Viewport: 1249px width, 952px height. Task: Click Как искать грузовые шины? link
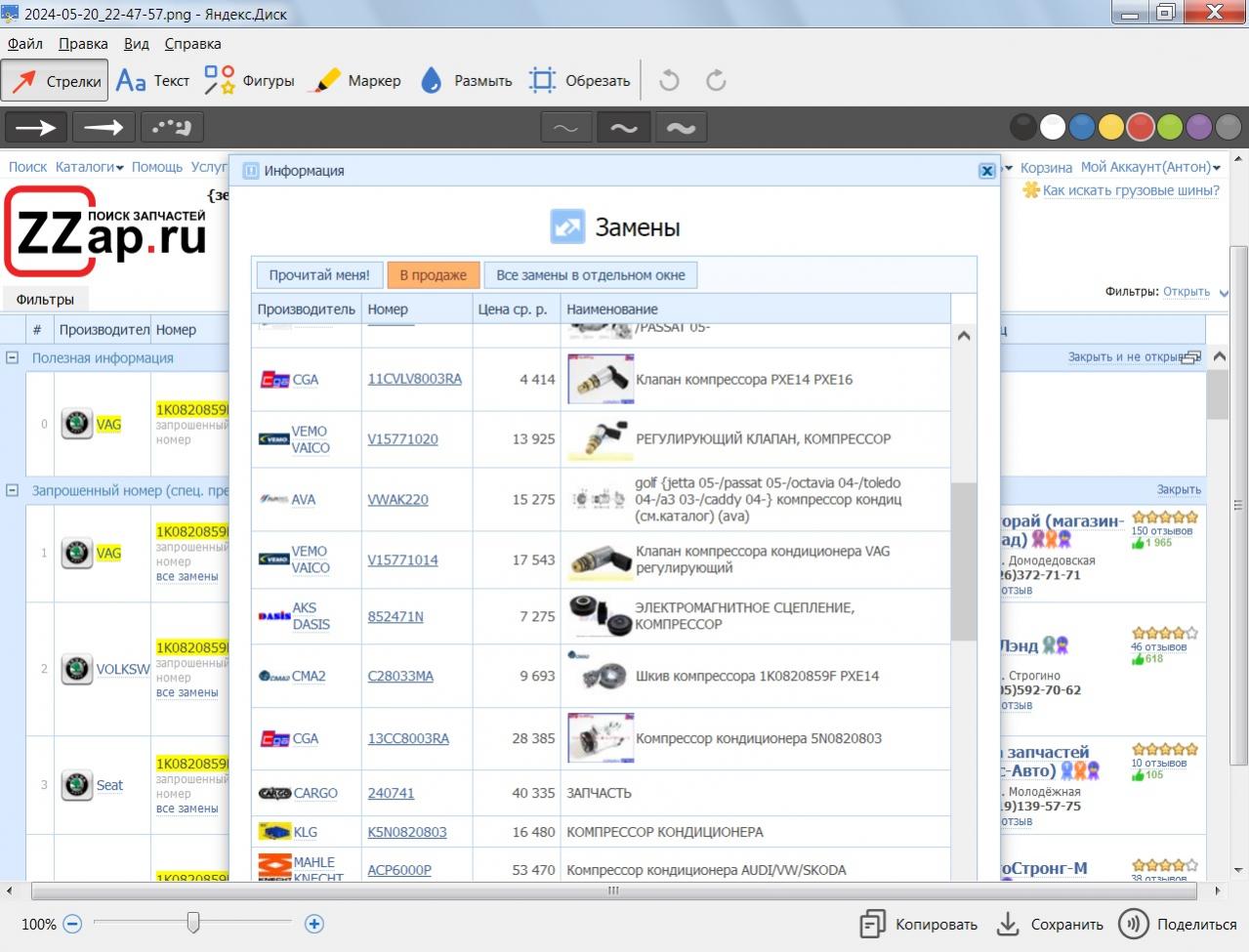coord(1131,190)
